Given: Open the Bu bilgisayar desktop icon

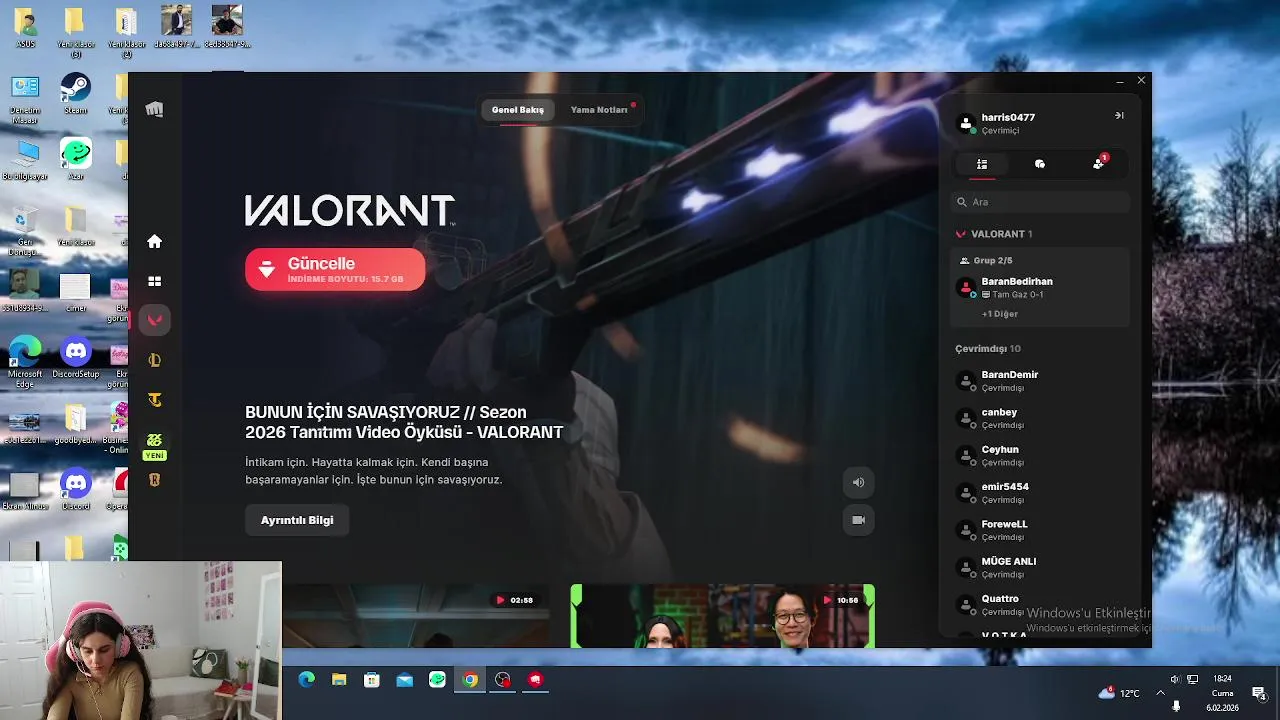Looking at the screenshot, I should pyautogui.click(x=25, y=159).
